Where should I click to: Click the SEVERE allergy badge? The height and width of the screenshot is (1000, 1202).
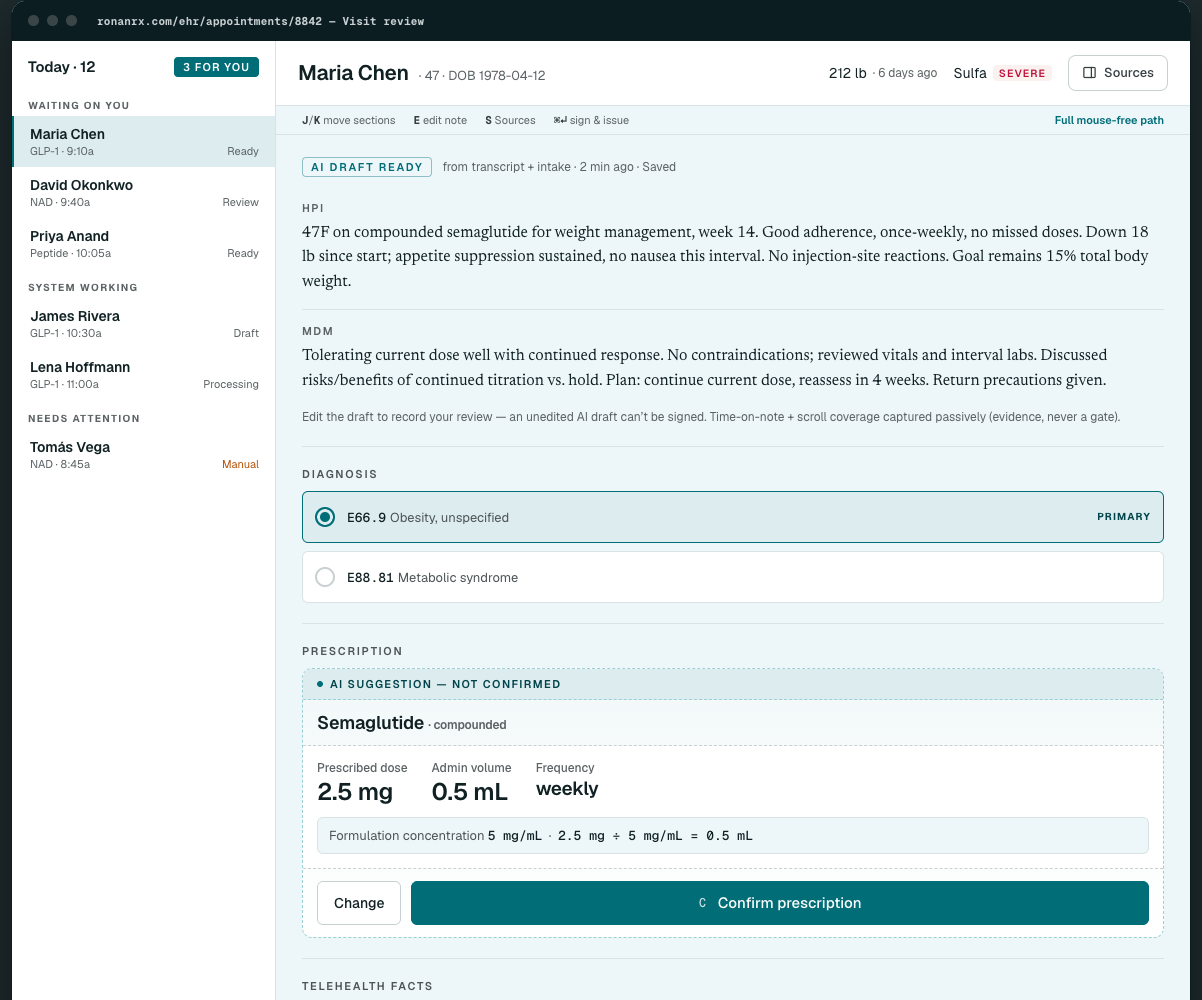(1022, 73)
